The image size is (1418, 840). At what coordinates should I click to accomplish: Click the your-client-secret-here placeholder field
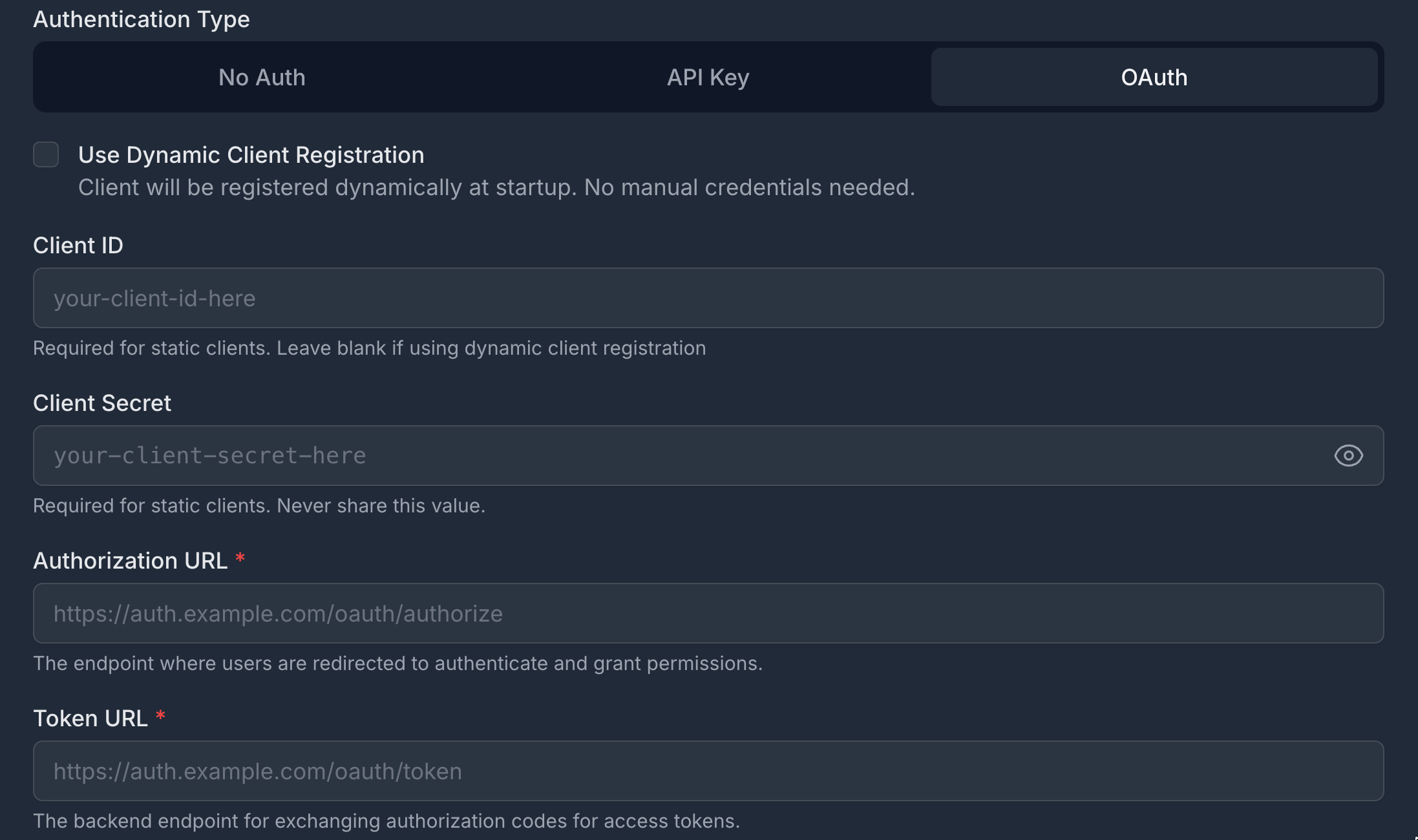pyautogui.click(x=646, y=456)
